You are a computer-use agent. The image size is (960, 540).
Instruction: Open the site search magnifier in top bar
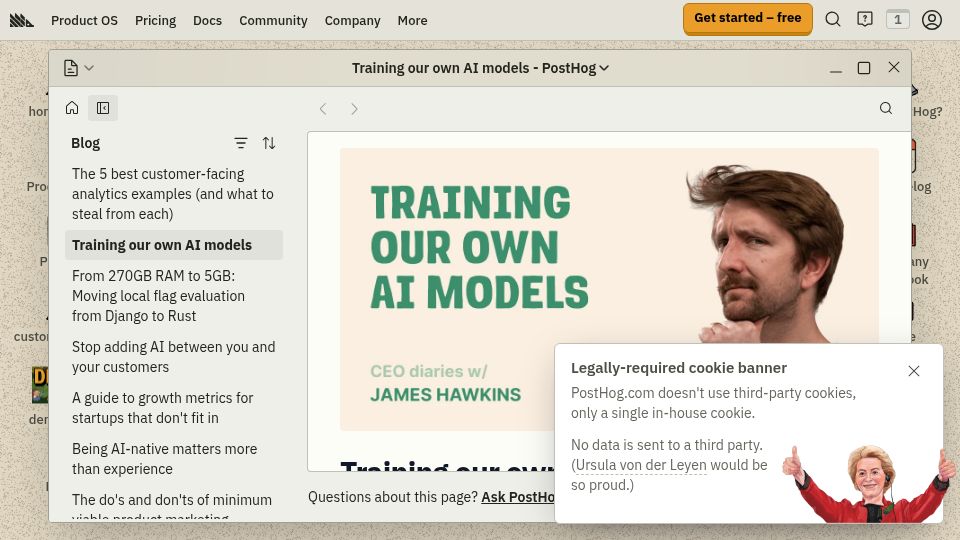[x=833, y=20]
